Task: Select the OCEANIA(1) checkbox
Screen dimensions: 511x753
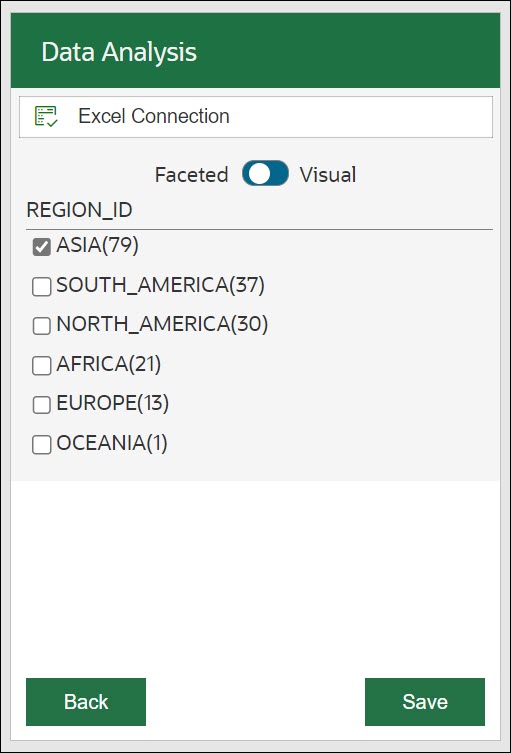Action: 42,445
